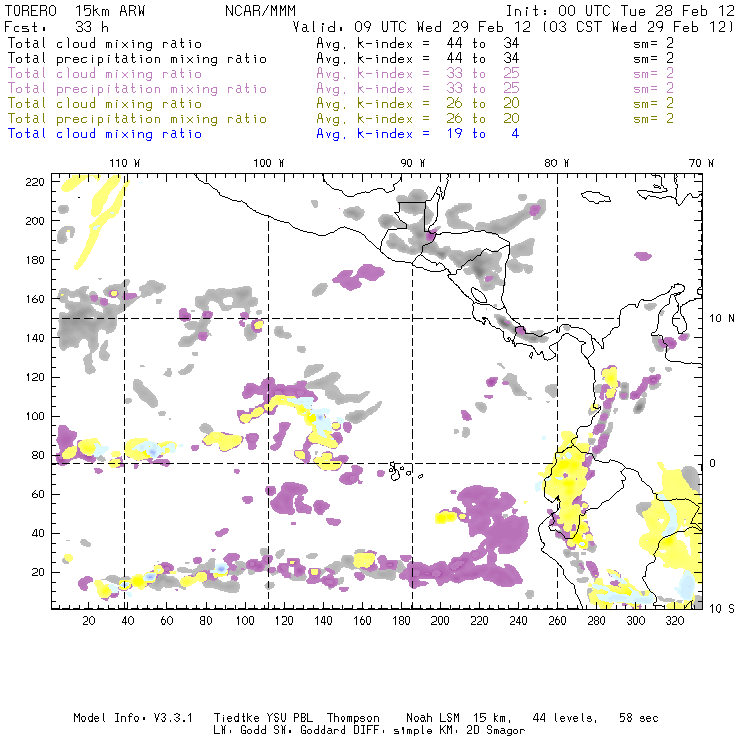740x740 pixels.
Task: Click the purple 'Total cloud mixing ratio' legend line
Action: coord(105,74)
